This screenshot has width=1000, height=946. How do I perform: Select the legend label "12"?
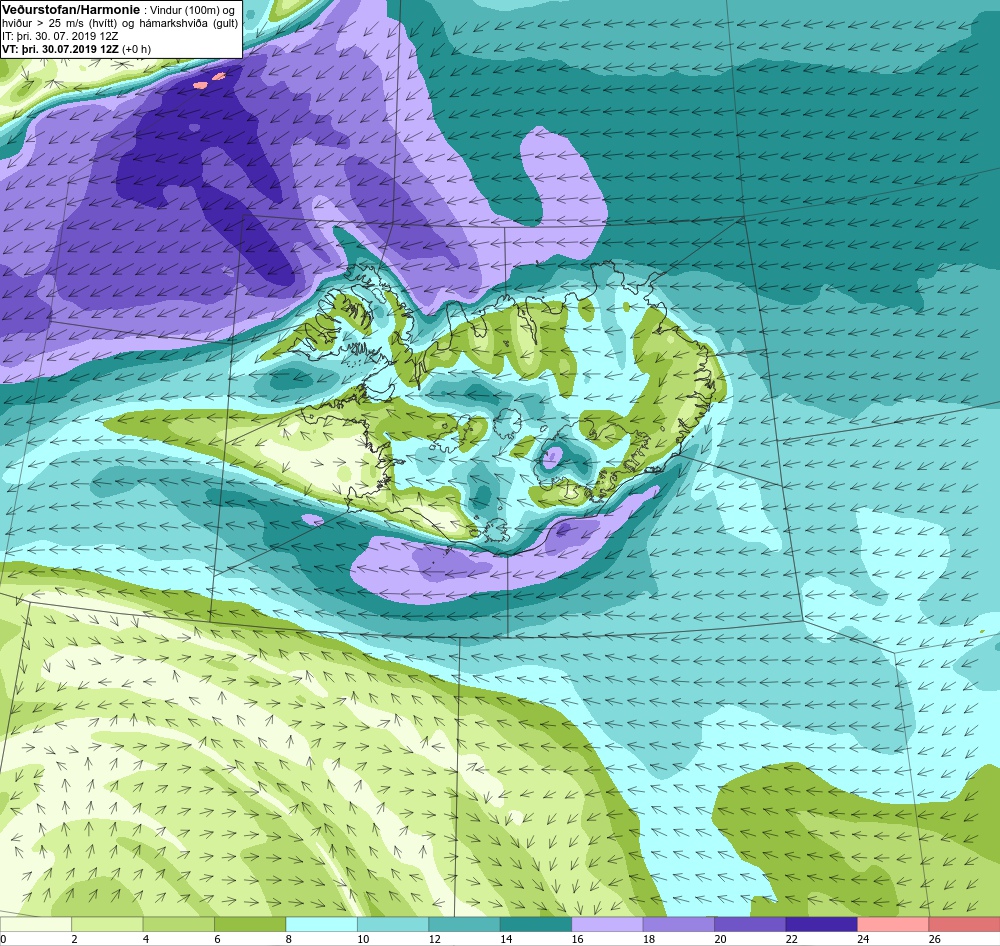tap(434, 939)
